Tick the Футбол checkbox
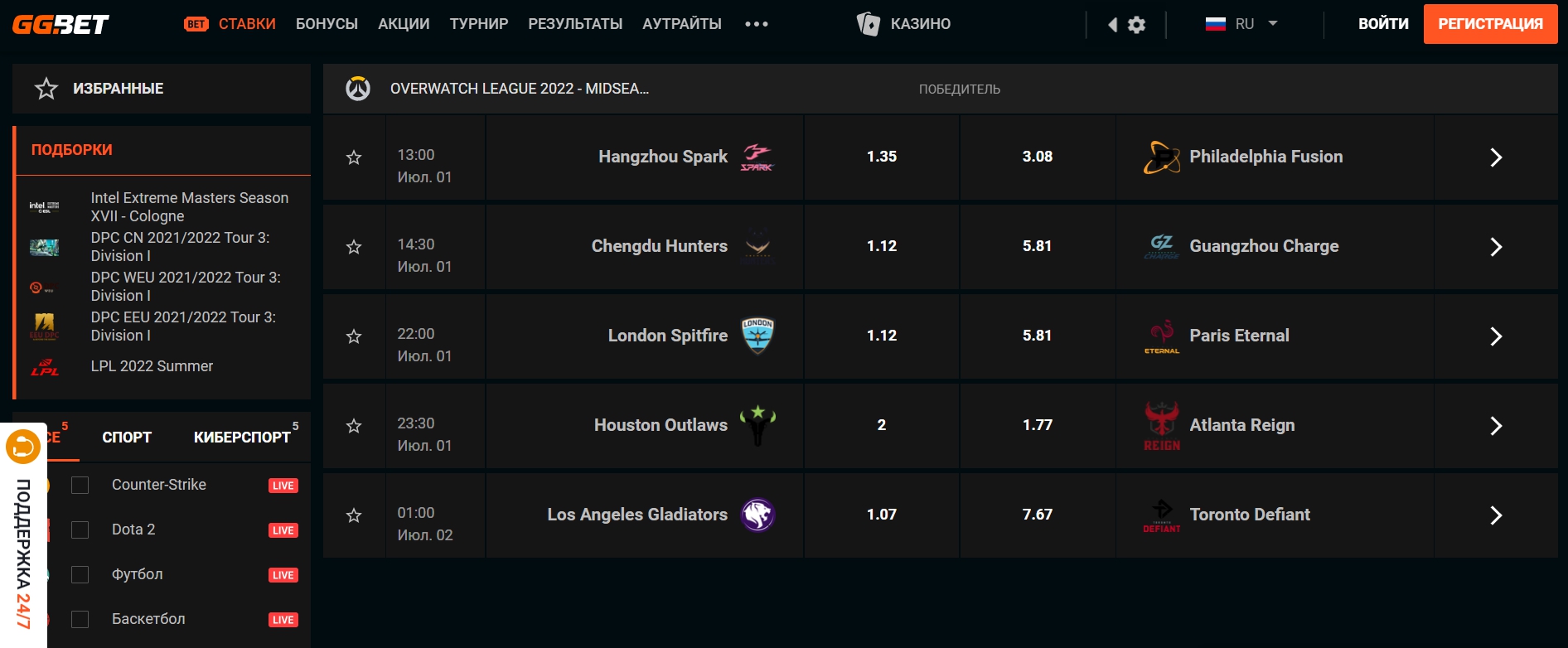The image size is (1568, 648). coord(80,574)
